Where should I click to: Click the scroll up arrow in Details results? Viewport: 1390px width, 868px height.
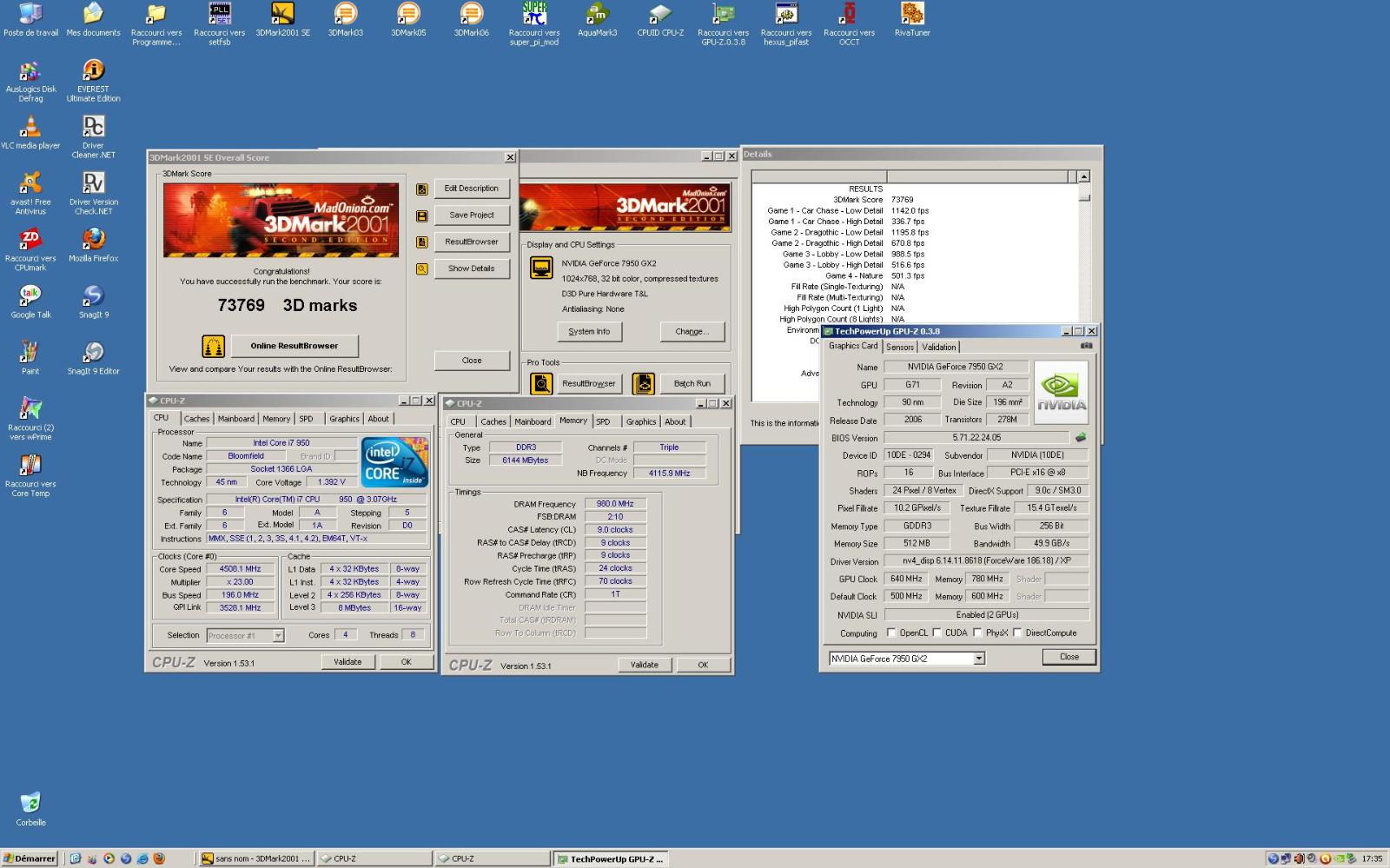1083,177
